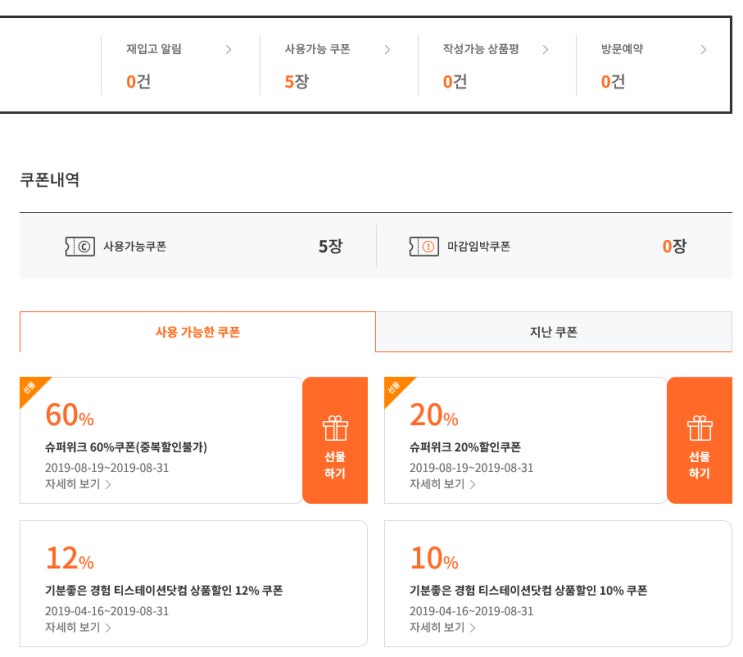Click the 0장 expiring coupon count
Screen dimensions: 743x657
(674, 246)
